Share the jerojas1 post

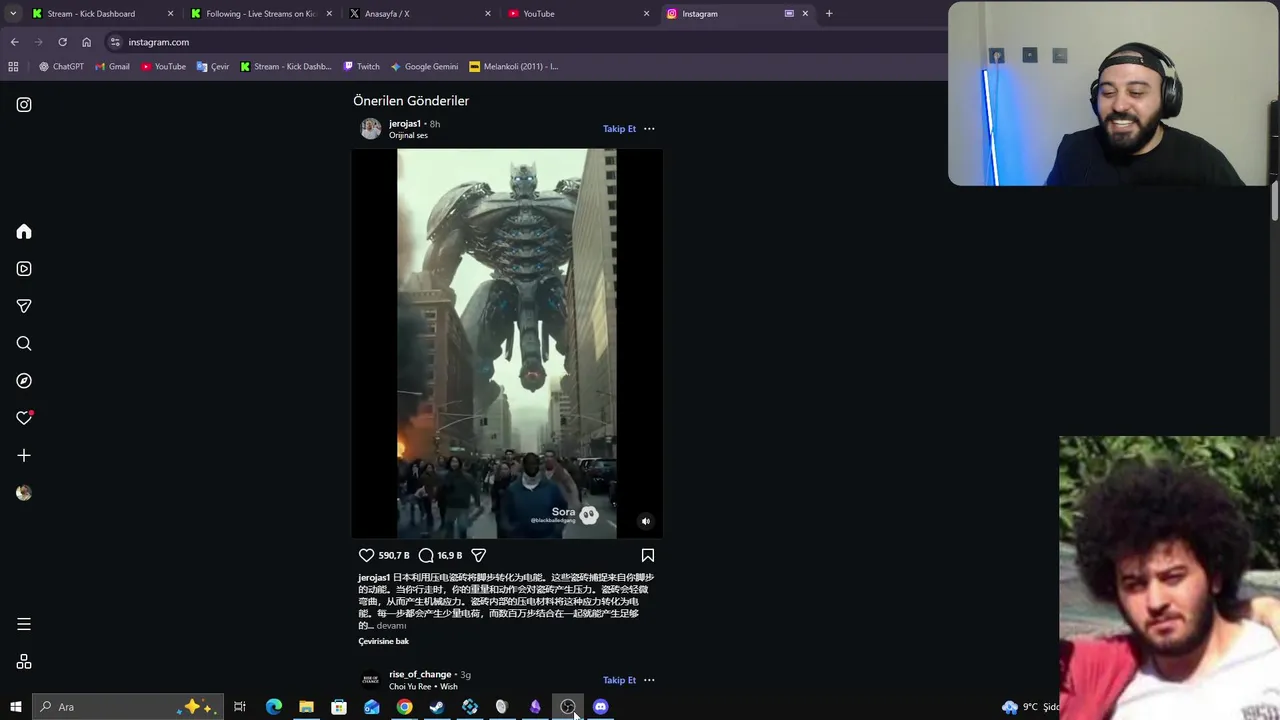coord(478,555)
